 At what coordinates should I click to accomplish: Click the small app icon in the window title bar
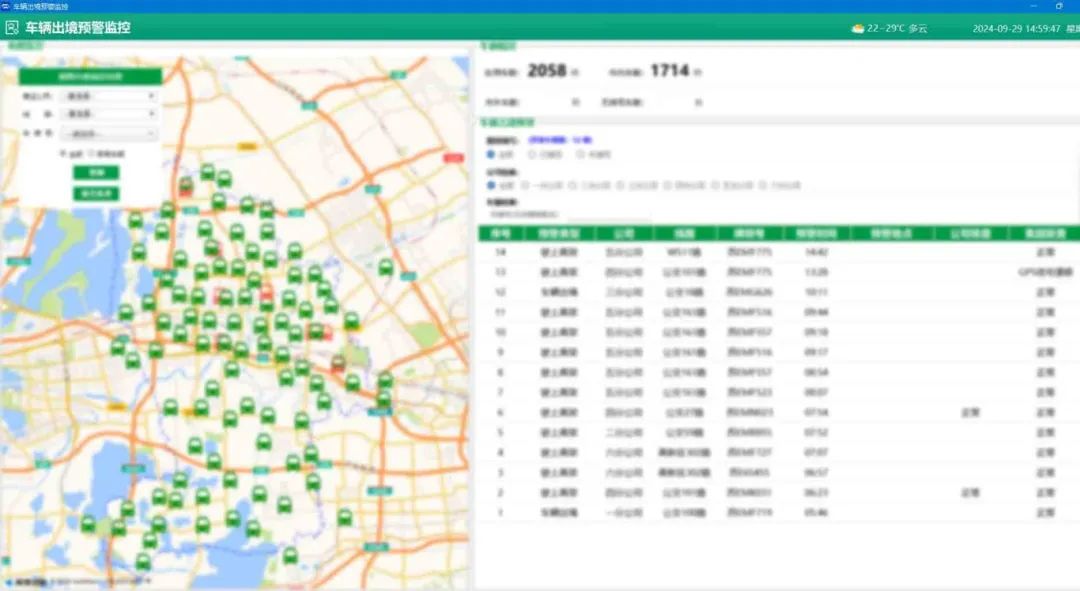tap(6, 6)
